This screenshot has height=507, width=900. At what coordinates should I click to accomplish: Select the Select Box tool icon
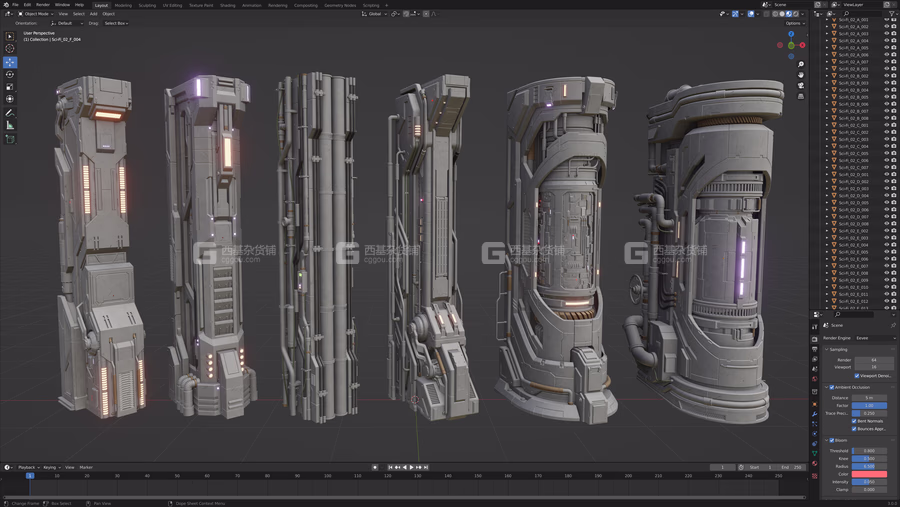(10, 36)
